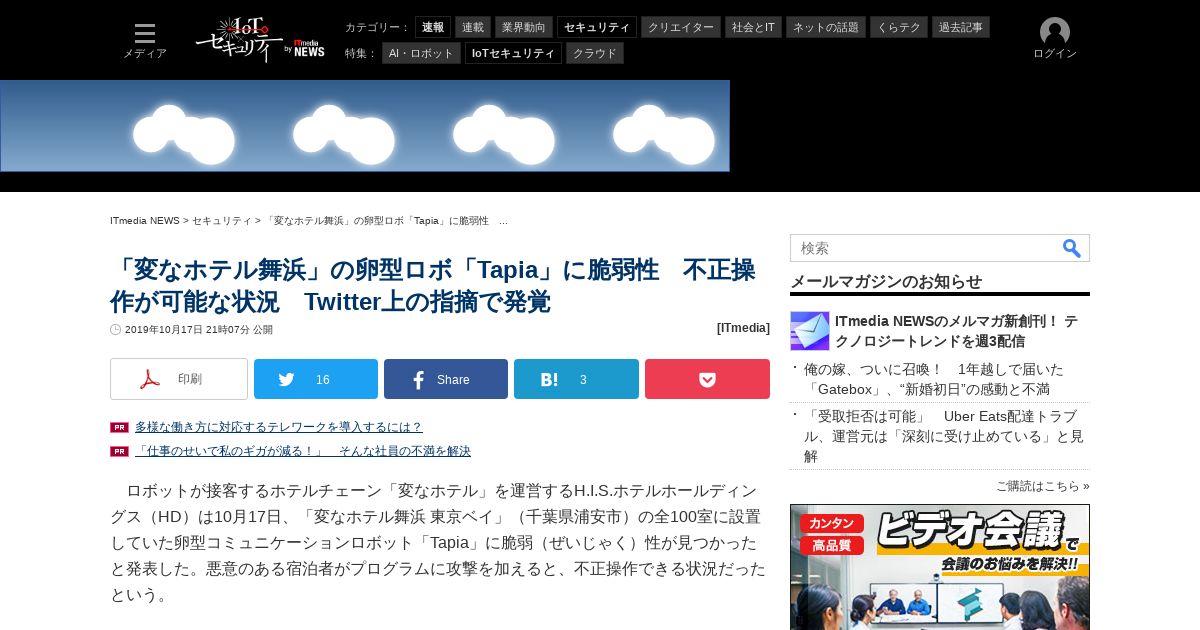Click the ビデオ会議 advertisement banner
The width and height of the screenshot is (1200, 630).
(x=940, y=567)
